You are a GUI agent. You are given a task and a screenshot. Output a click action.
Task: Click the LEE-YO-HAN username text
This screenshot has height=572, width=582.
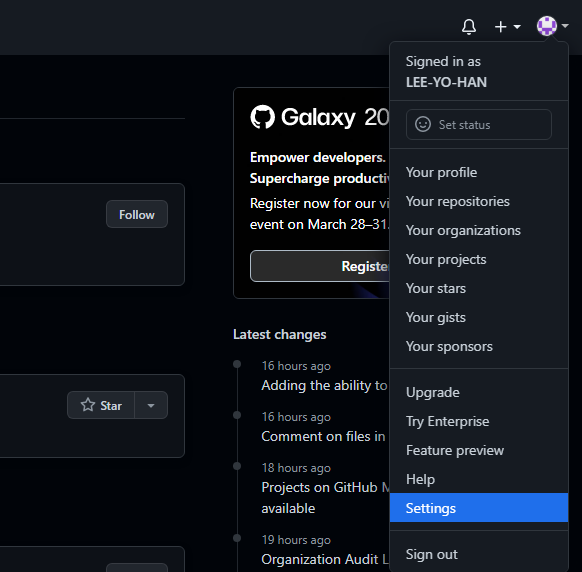pyautogui.click(x=446, y=82)
